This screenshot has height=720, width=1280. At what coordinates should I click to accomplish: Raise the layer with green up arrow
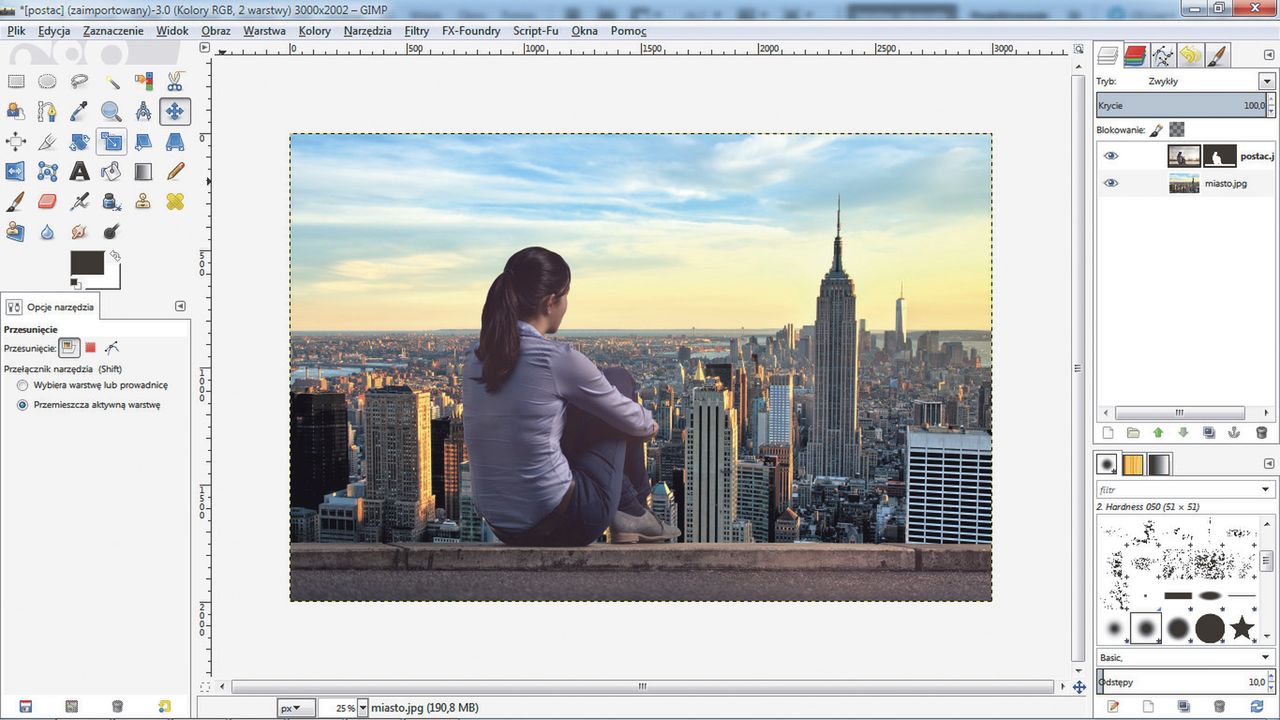pos(1158,433)
